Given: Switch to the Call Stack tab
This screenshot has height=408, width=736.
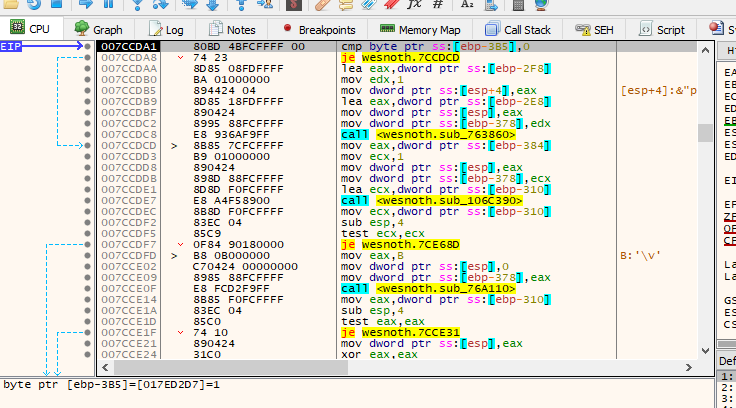Looking at the screenshot, I should [517, 30].
